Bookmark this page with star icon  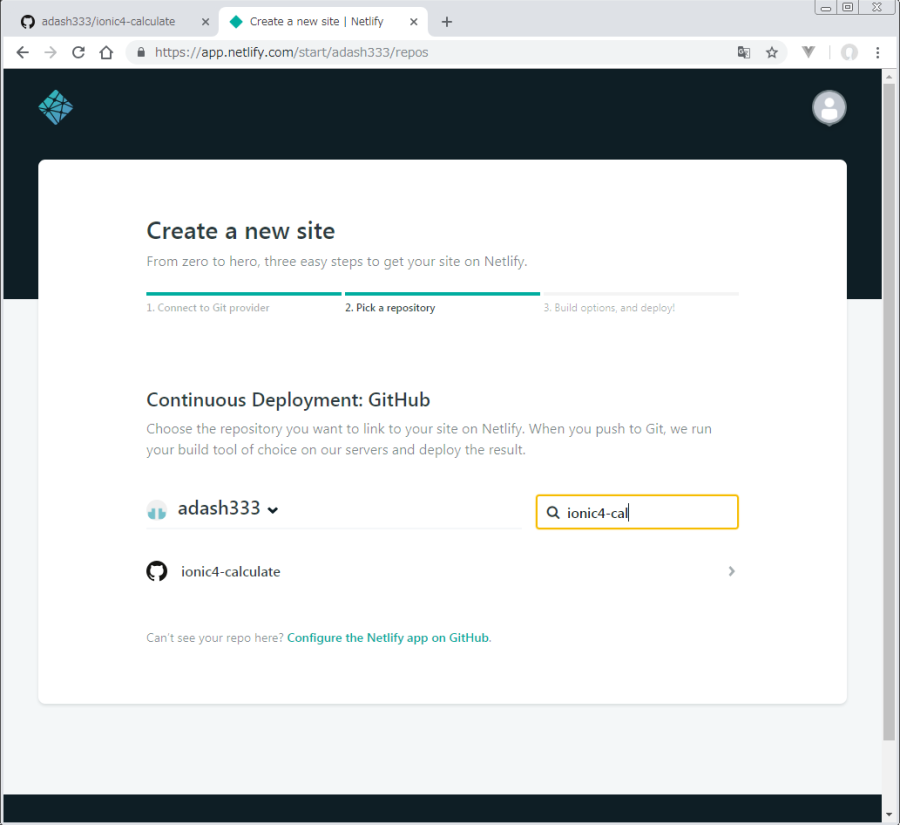click(x=772, y=53)
